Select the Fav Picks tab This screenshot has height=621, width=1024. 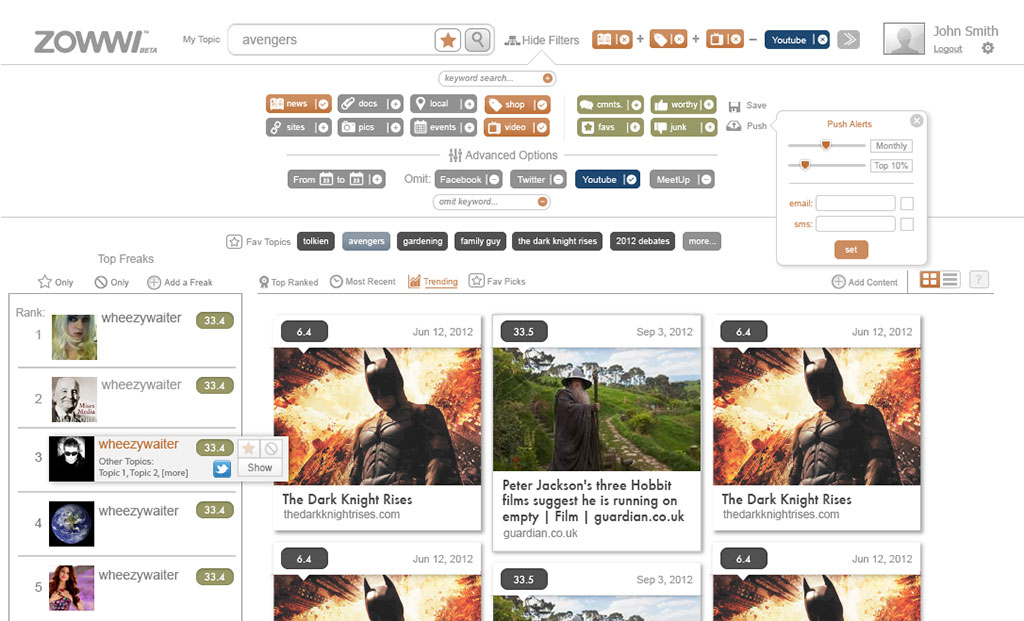(497, 281)
